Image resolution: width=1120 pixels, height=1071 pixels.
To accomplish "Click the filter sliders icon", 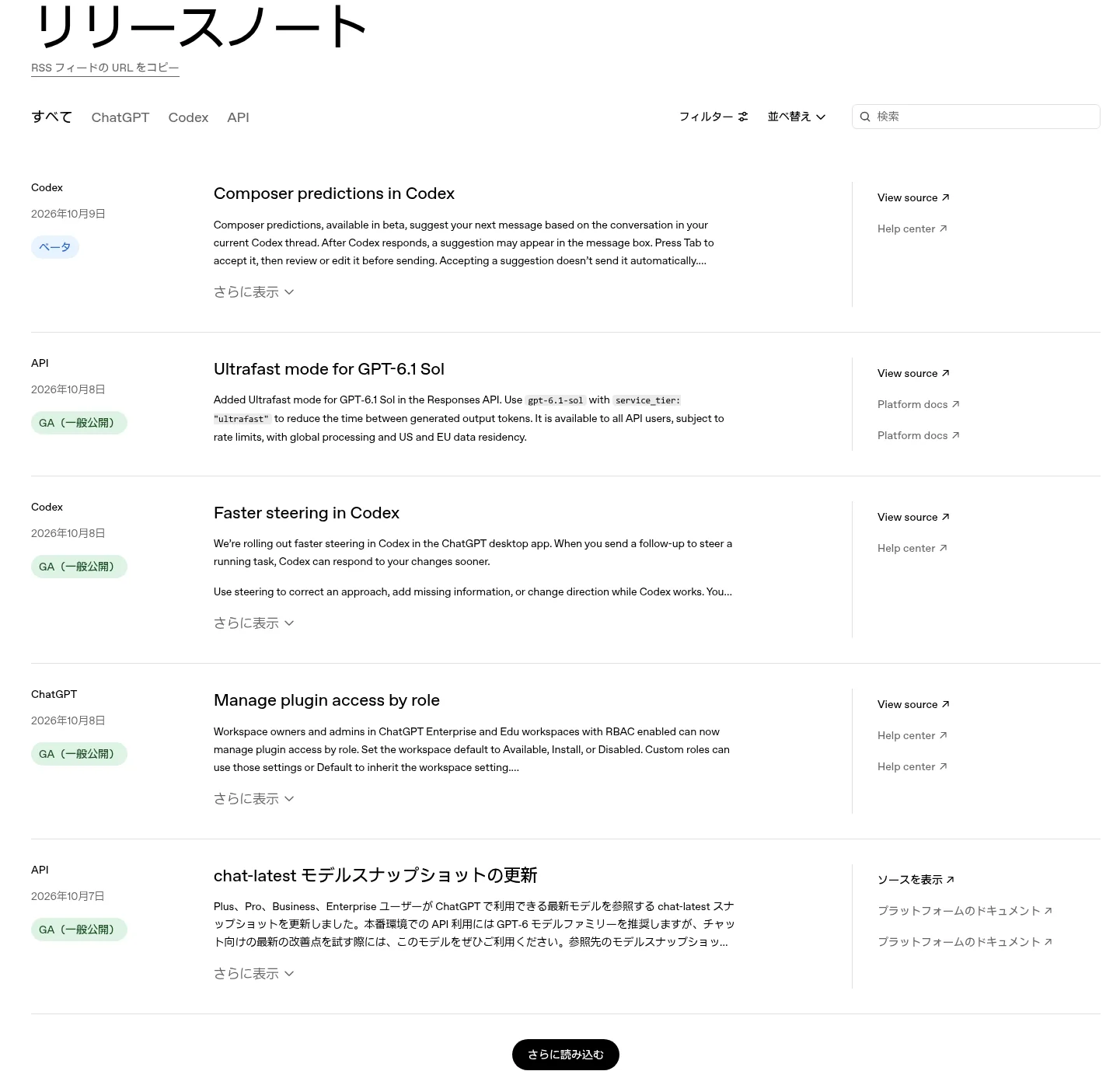I will tap(743, 117).
